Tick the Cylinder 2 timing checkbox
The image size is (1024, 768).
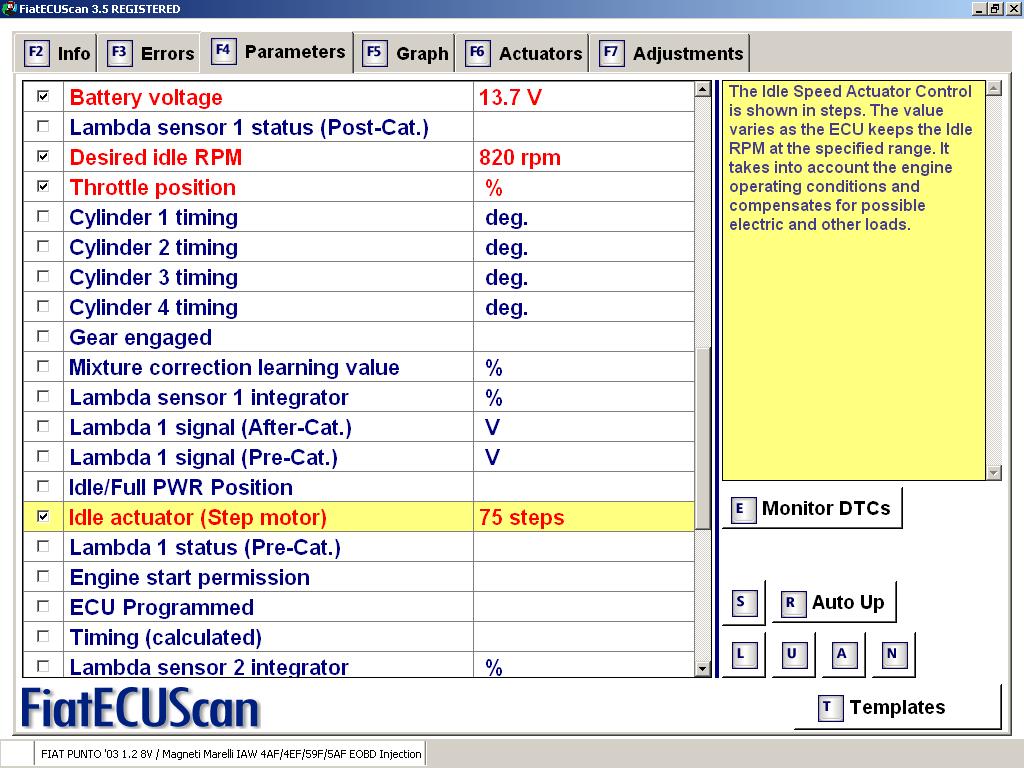[43, 246]
